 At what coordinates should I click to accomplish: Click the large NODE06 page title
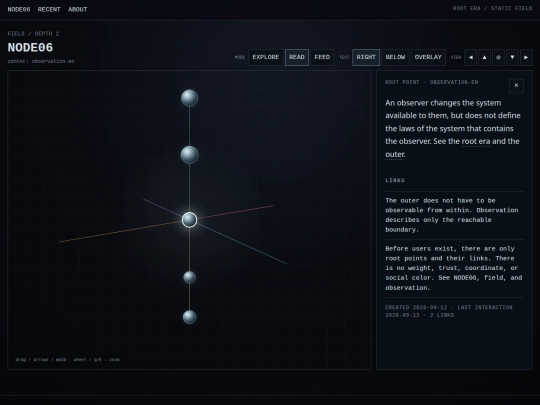[x=30, y=48]
